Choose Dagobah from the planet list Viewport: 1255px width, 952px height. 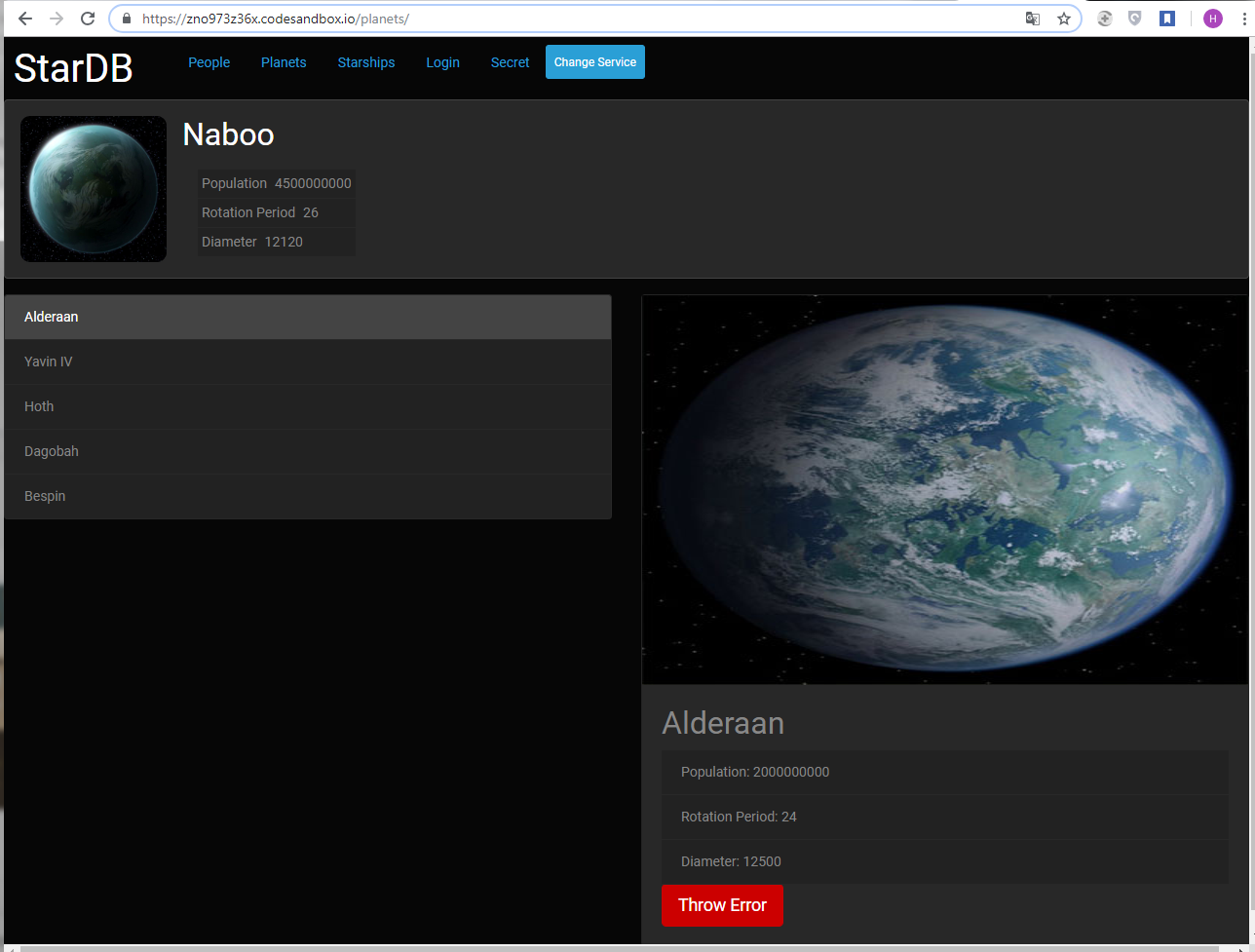click(52, 451)
